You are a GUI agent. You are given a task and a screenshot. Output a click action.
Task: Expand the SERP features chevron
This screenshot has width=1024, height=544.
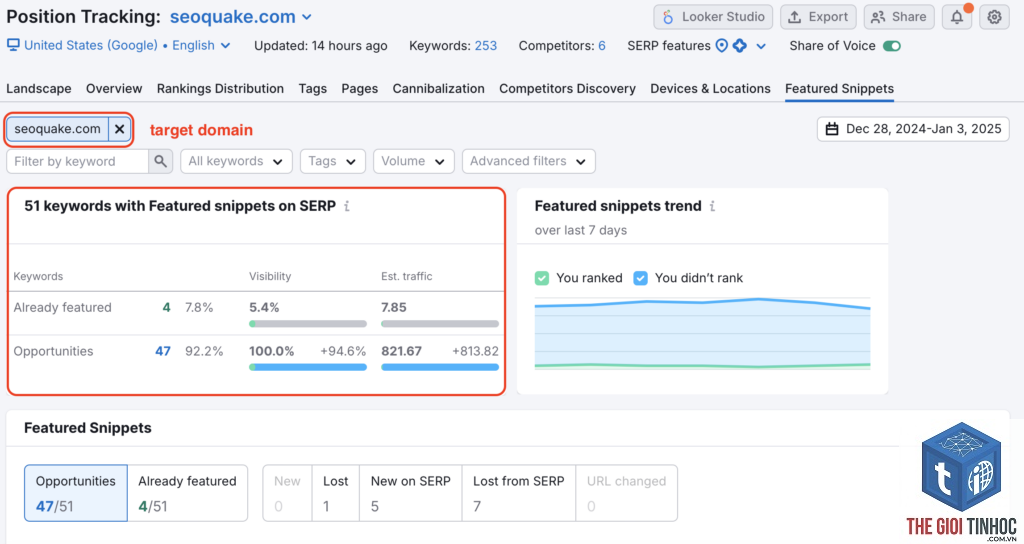pos(761,46)
